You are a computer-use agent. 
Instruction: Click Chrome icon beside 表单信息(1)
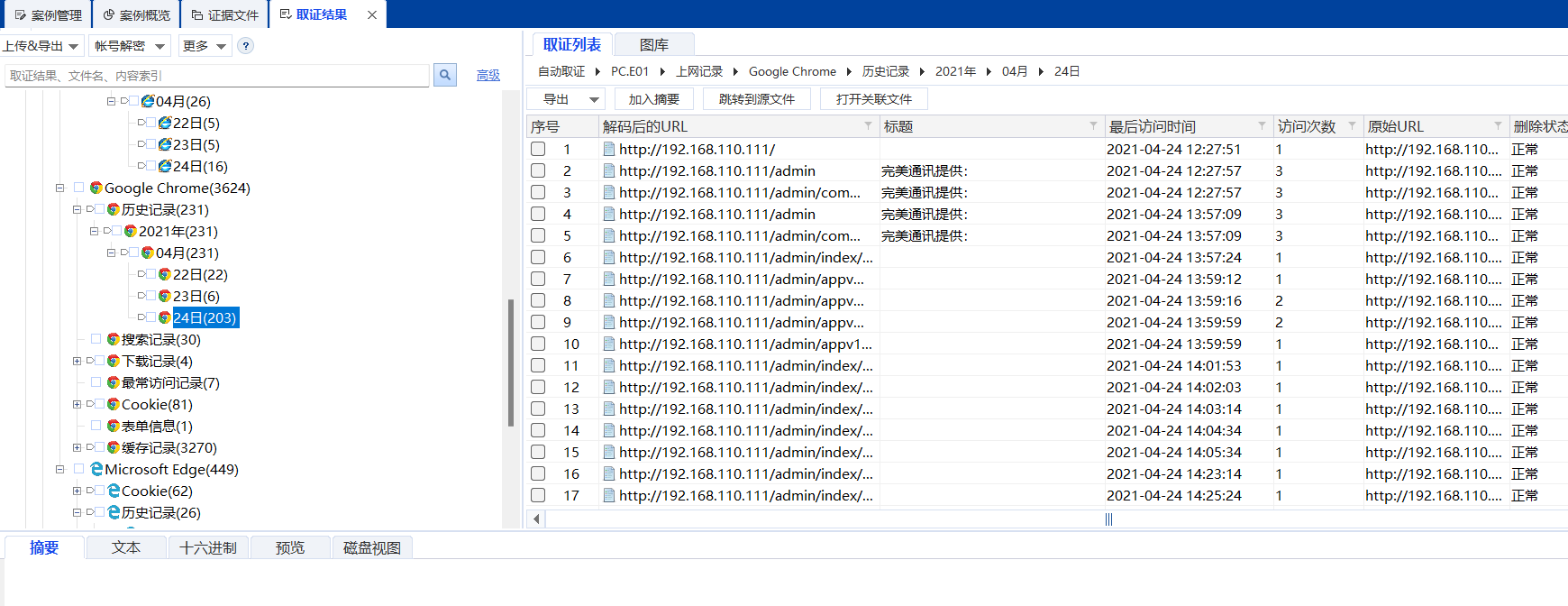114,426
